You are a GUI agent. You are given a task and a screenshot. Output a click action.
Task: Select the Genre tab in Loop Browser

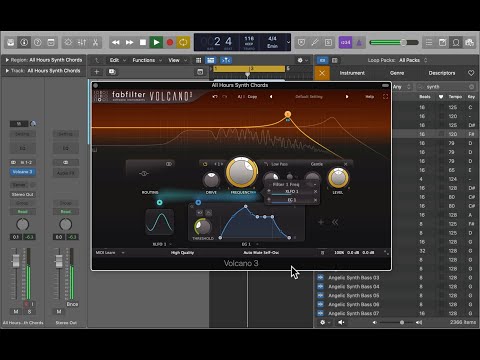click(x=397, y=73)
